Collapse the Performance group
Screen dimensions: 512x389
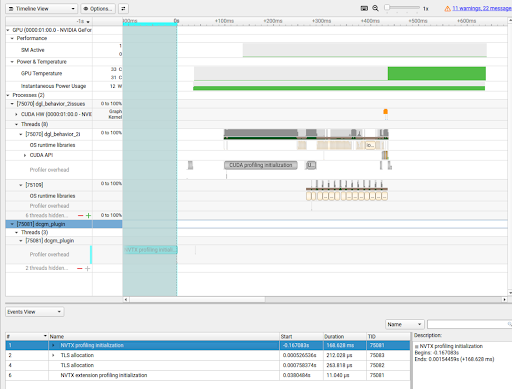point(12,38)
